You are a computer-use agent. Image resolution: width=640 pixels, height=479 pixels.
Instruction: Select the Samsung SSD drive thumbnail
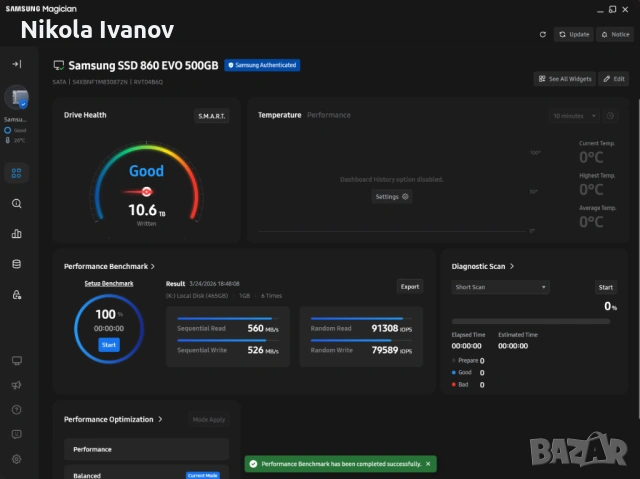click(x=16, y=99)
